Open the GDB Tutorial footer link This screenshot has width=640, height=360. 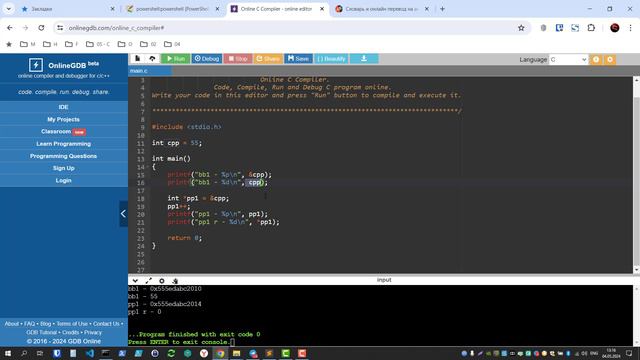coord(42,333)
